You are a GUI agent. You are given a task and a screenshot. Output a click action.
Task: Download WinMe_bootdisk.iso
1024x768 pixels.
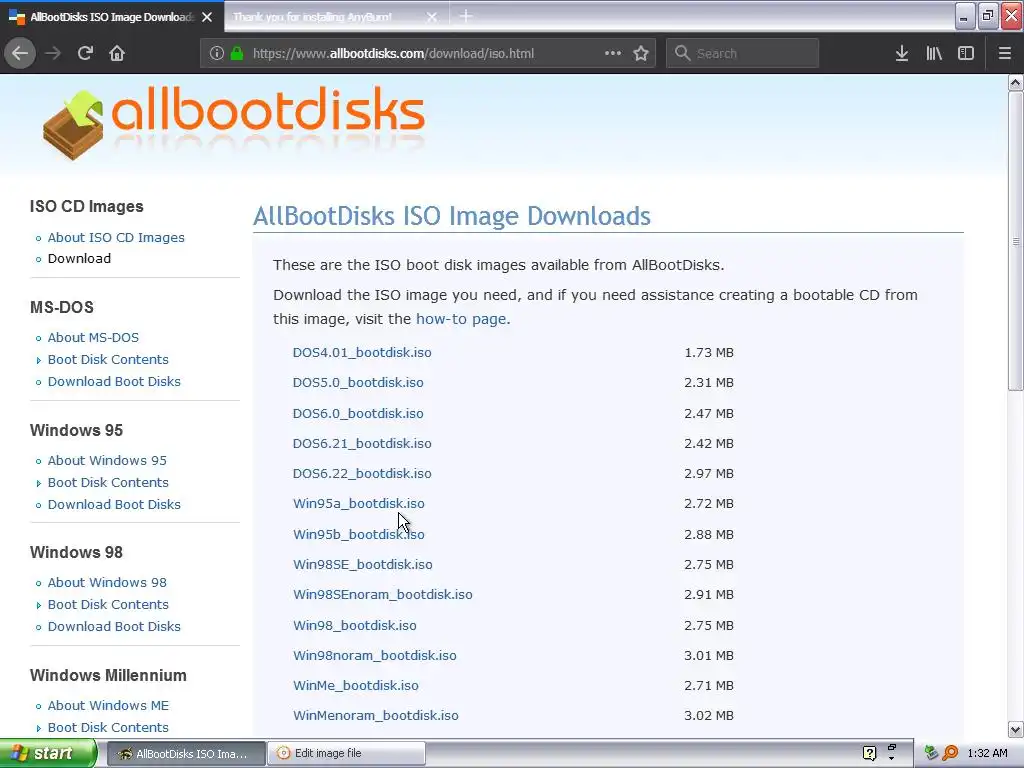356,686
